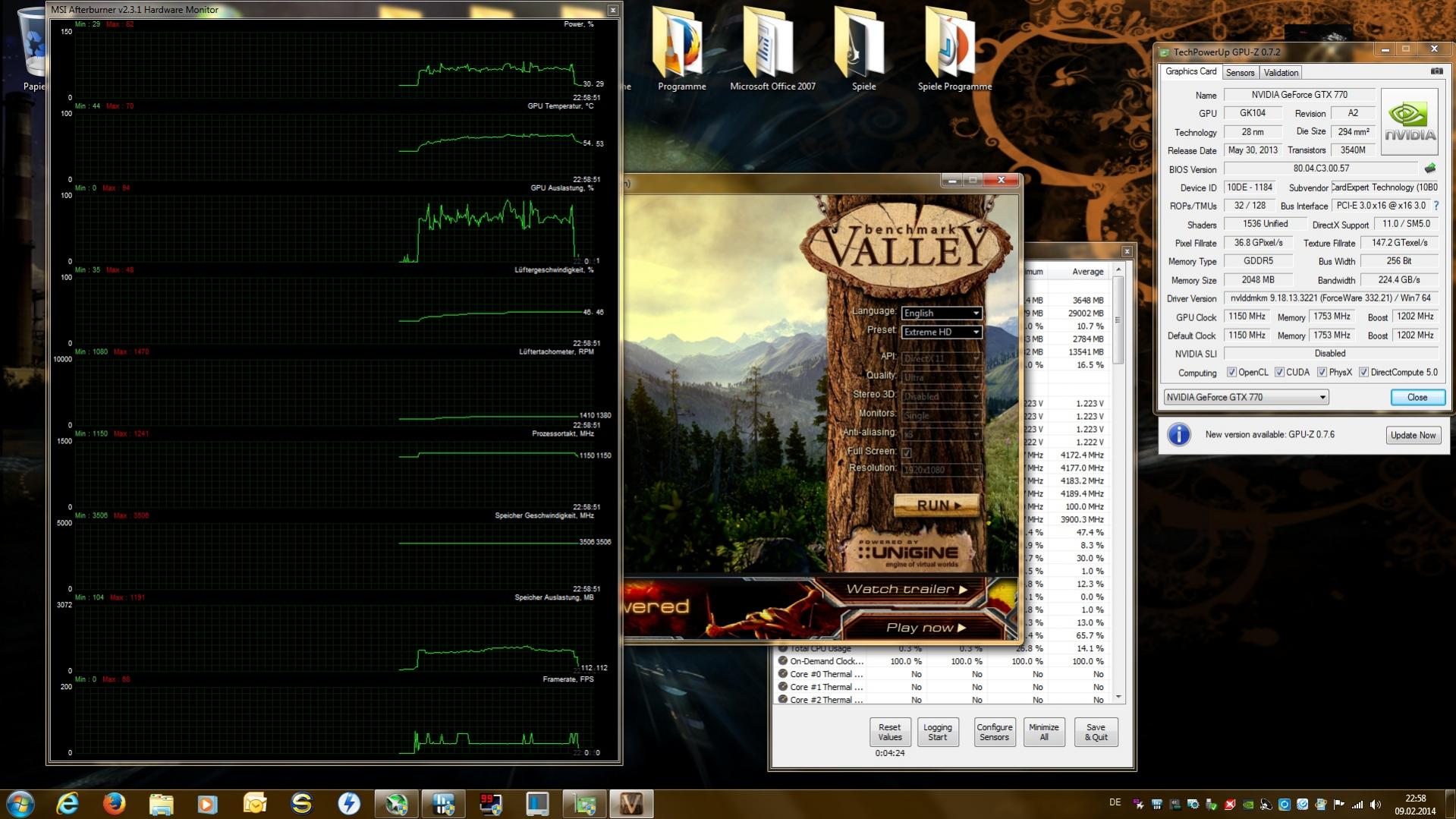The width and height of the screenshot is (1456, 819).
Task: Click the bus interface question mark in GPU-Z
Action: click(x=1436, y=206)
